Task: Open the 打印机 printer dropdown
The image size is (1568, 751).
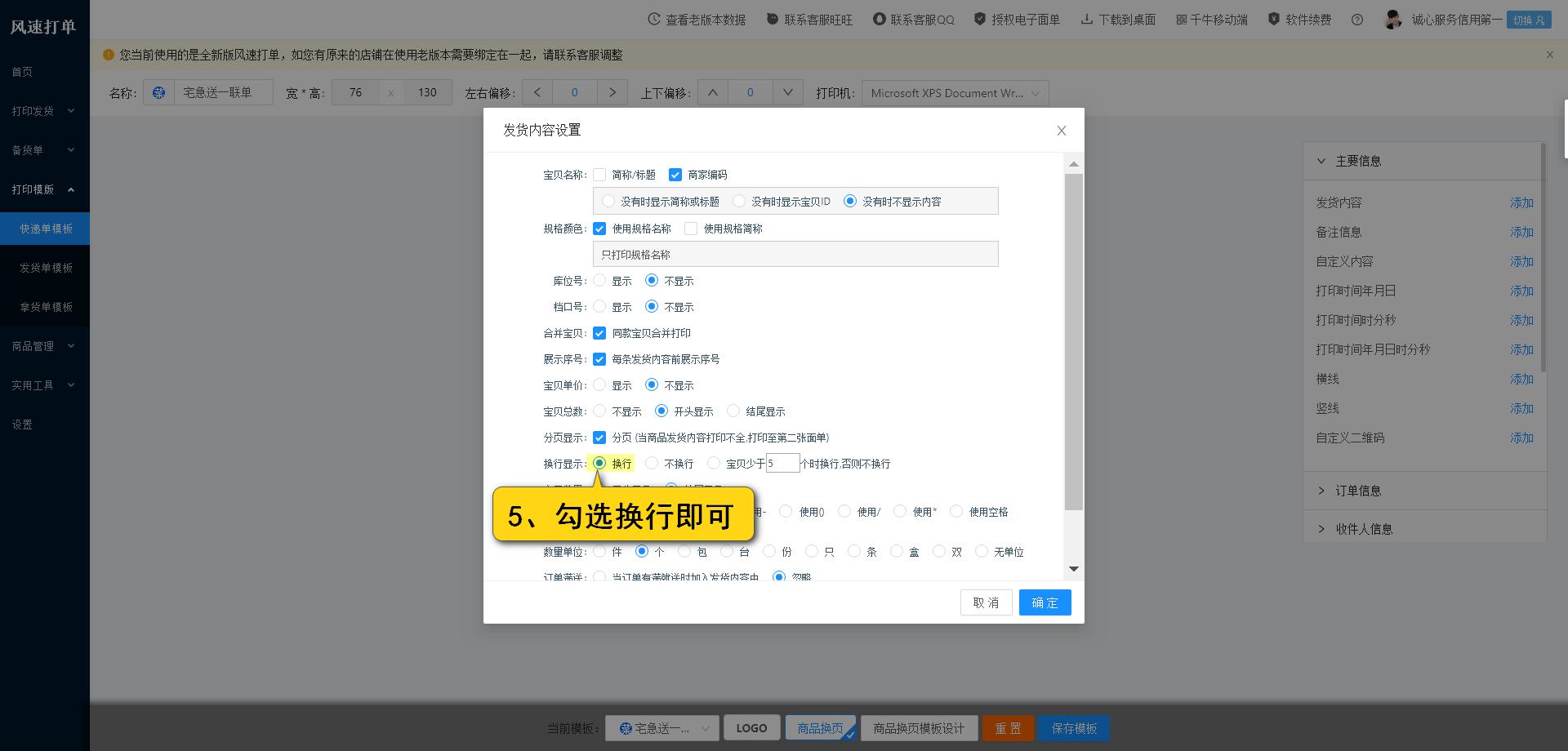Action: coord(954,92)
